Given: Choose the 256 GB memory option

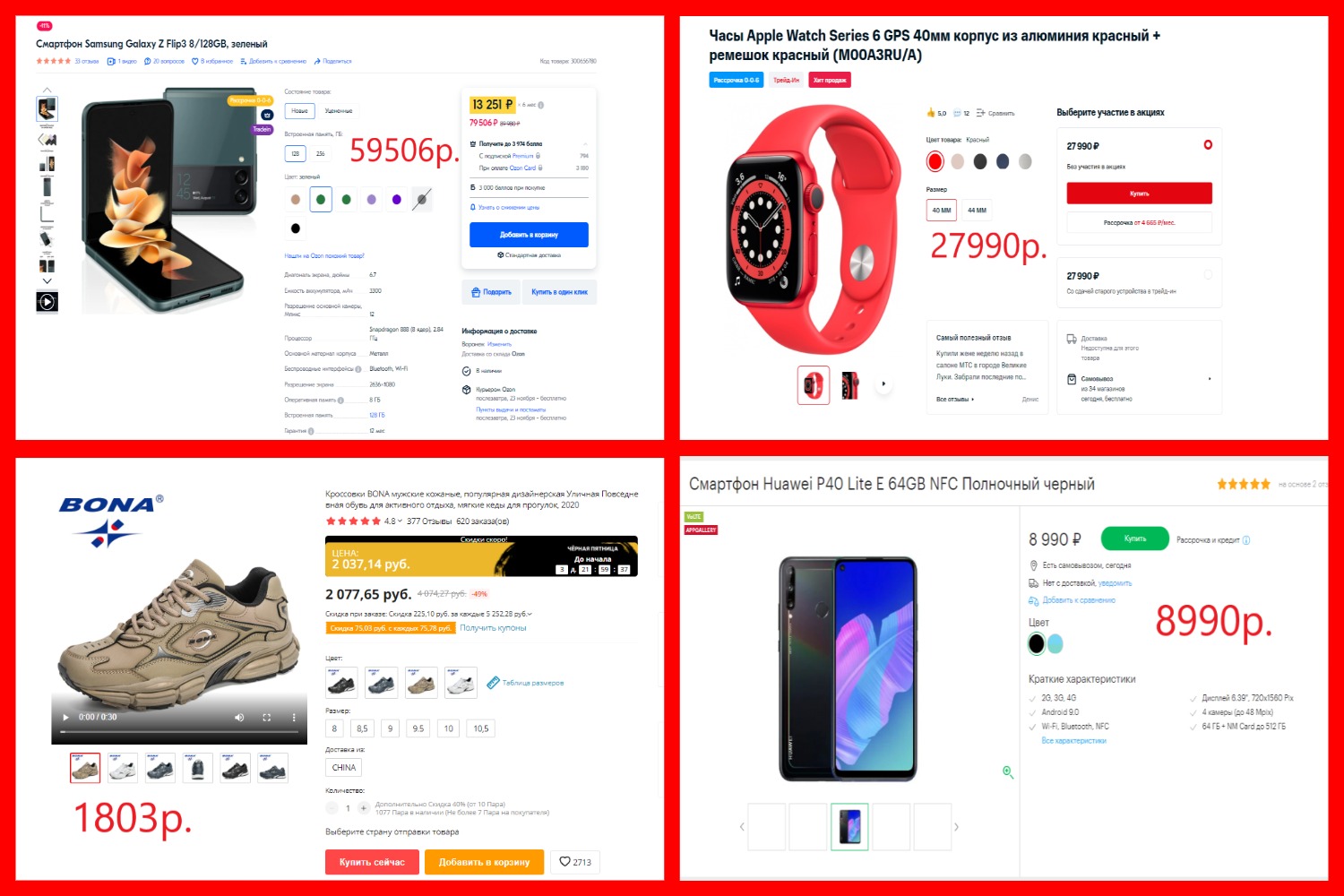Looking at the screenshot, I should point(321,154).
